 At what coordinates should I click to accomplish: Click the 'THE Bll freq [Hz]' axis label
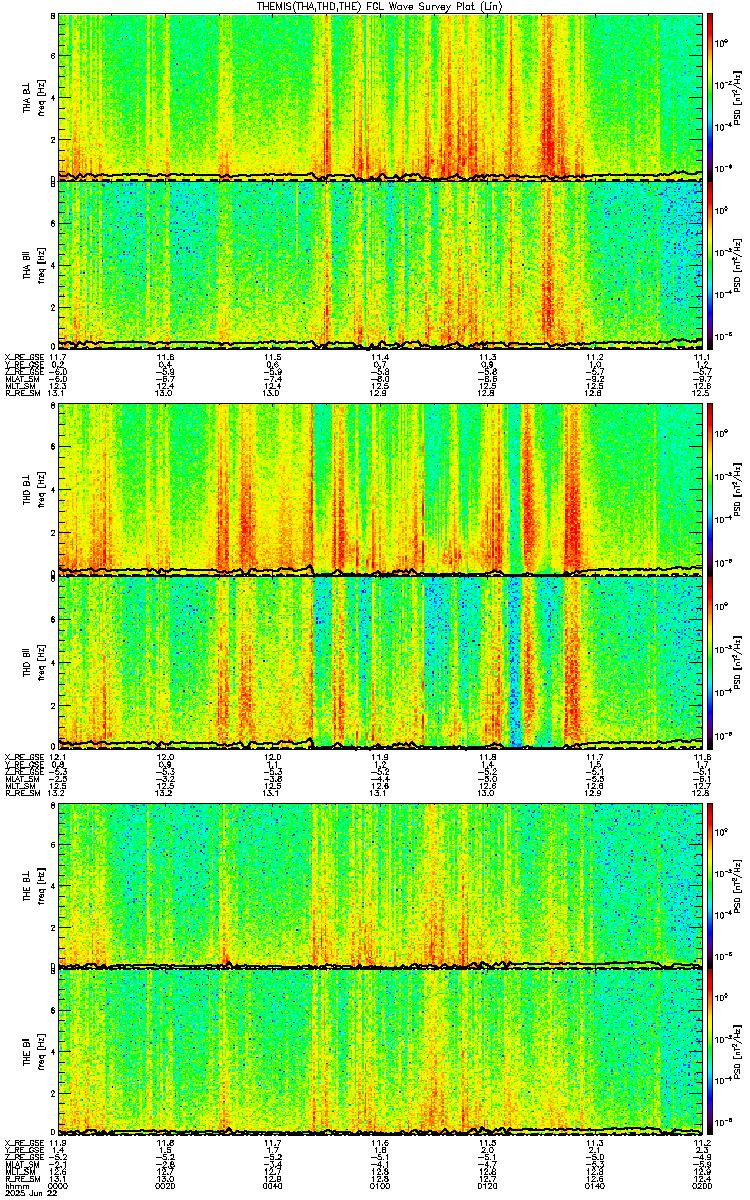[34, 1052]
